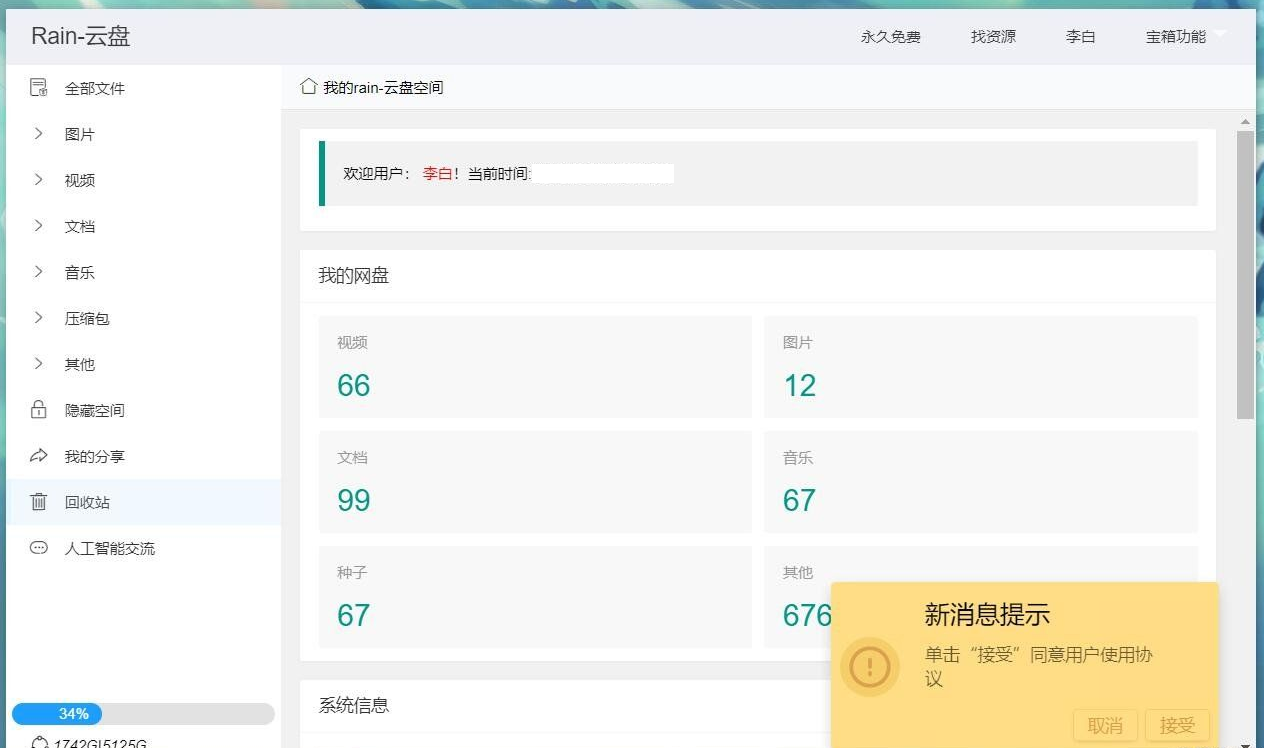Open the 宝箱功能 dropdown menu
Viewport: 1264px width, 748px height.
[1184, 37]
